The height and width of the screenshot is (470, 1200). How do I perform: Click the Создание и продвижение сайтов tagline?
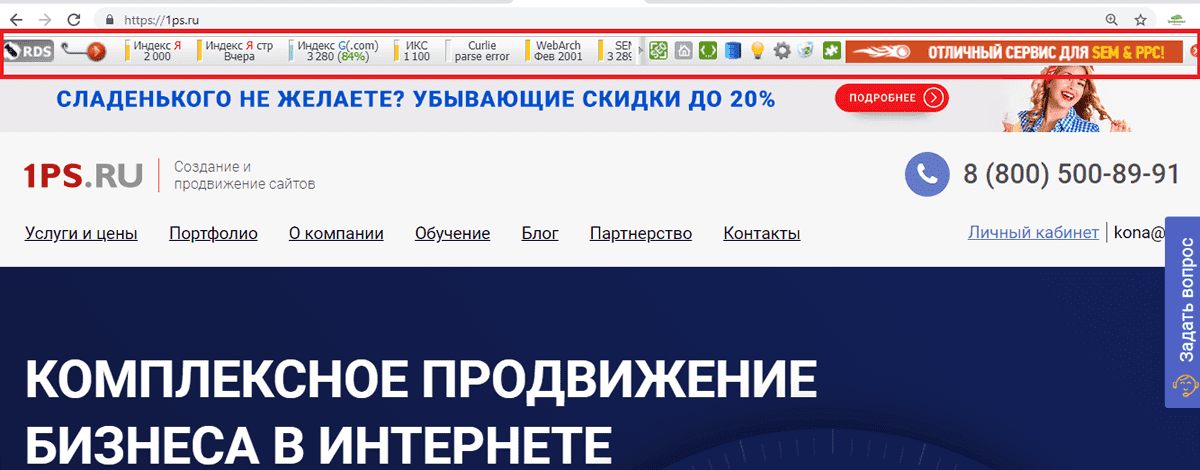click(x=244, y=175)
